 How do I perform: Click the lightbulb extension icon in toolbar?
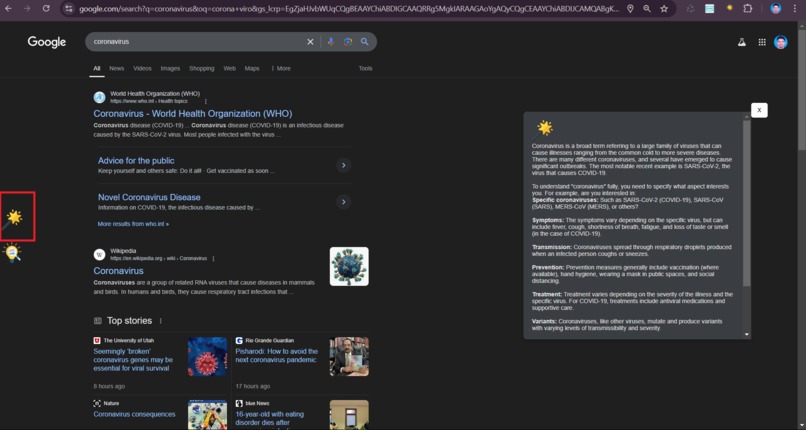(729, 8)
